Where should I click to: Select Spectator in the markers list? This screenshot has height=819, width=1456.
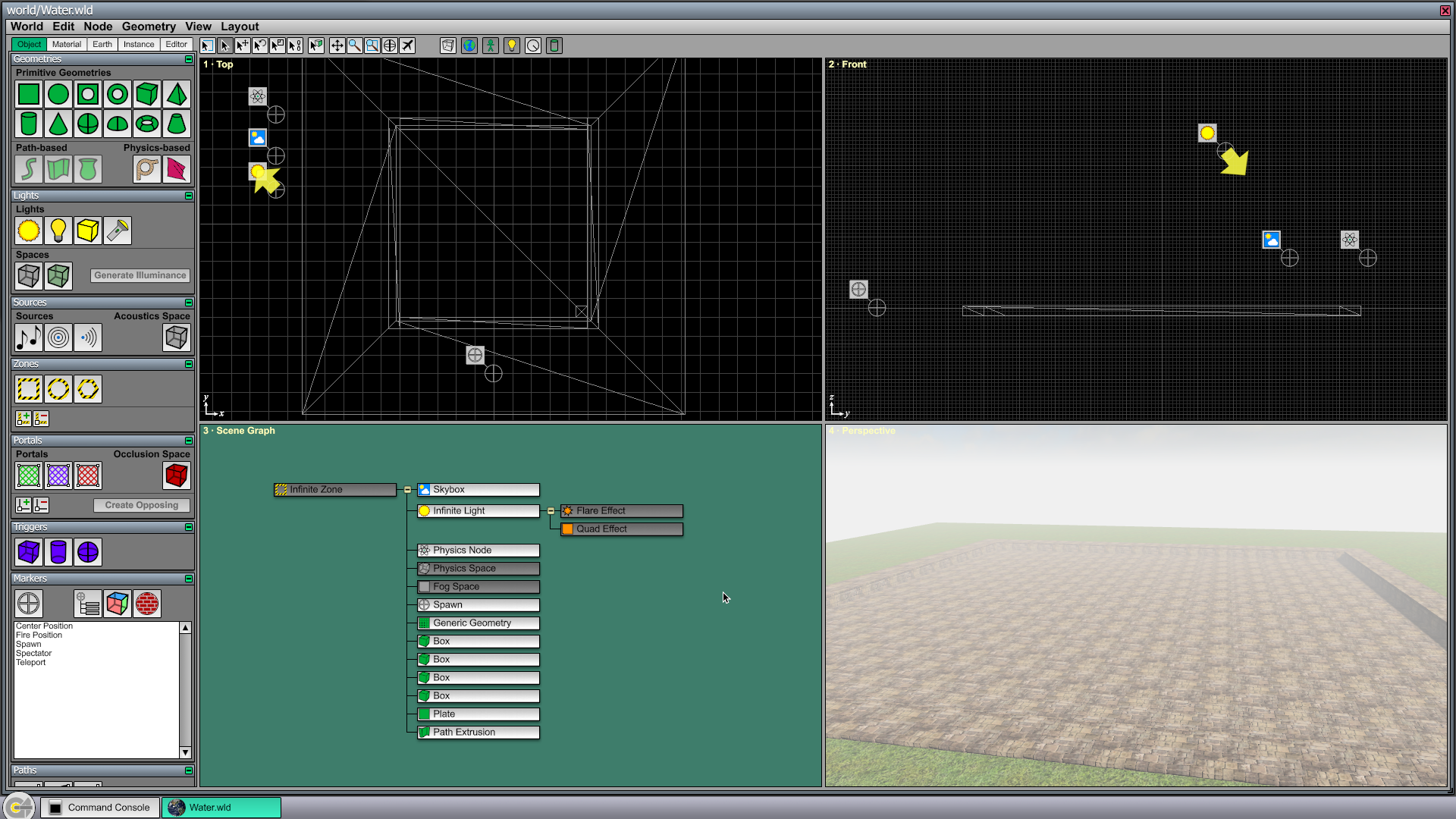[x=34, y=654]
